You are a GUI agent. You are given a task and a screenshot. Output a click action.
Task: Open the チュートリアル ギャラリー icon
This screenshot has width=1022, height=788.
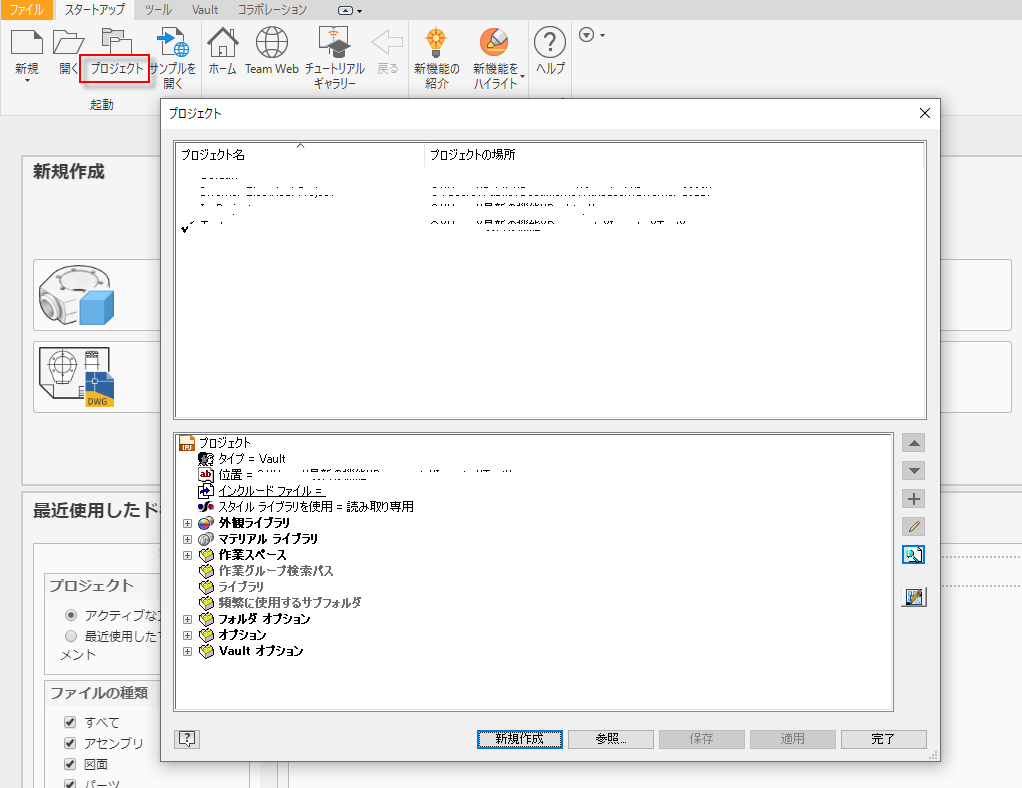coord(334,42)
